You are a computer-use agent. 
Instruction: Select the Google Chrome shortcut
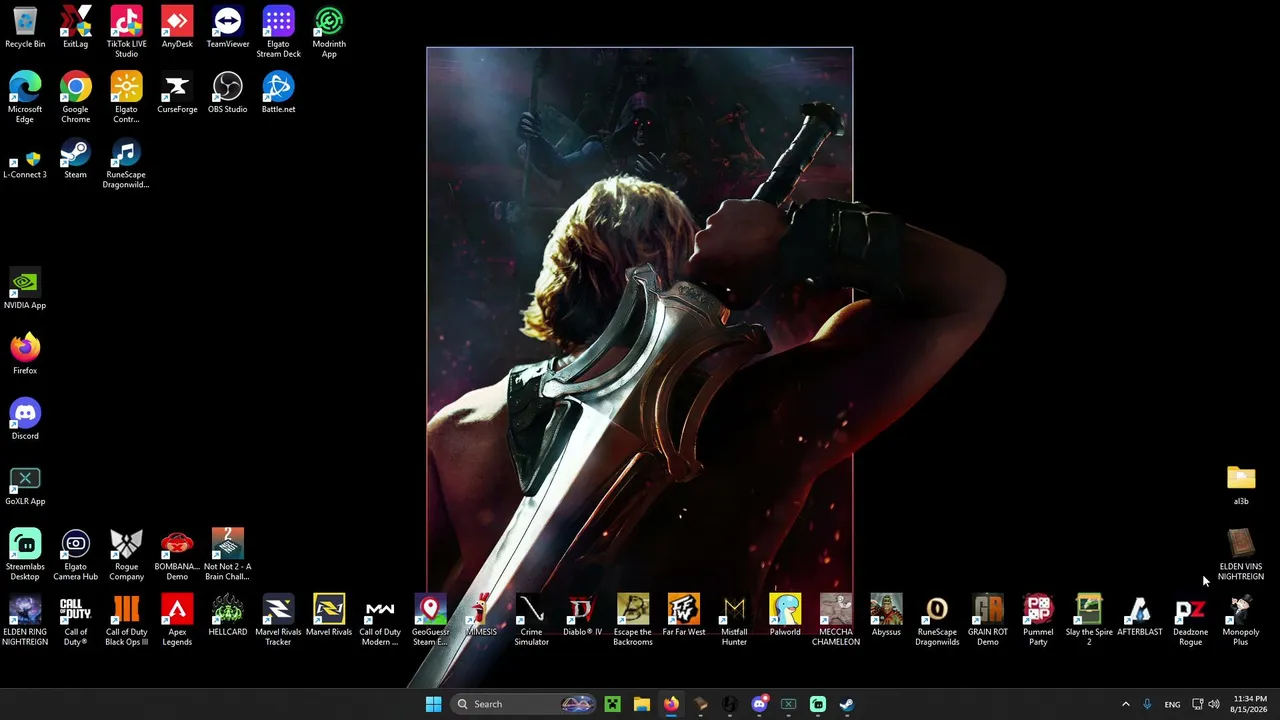[75, 98]
